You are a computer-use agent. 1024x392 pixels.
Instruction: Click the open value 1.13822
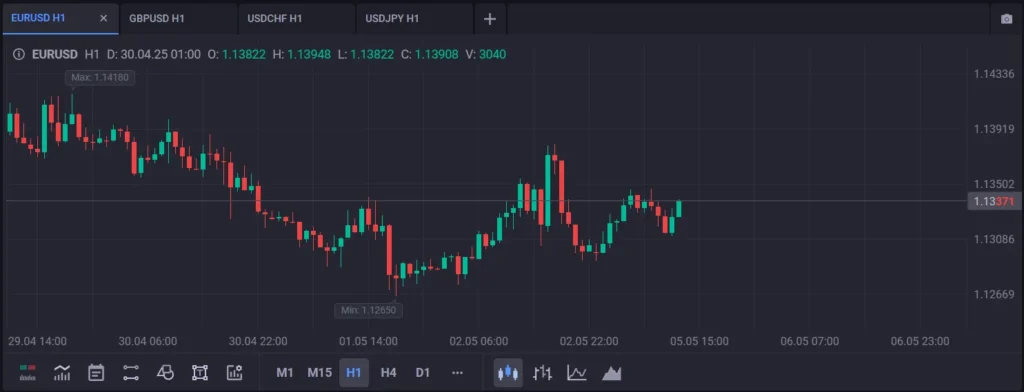click(x=244, y=54)
